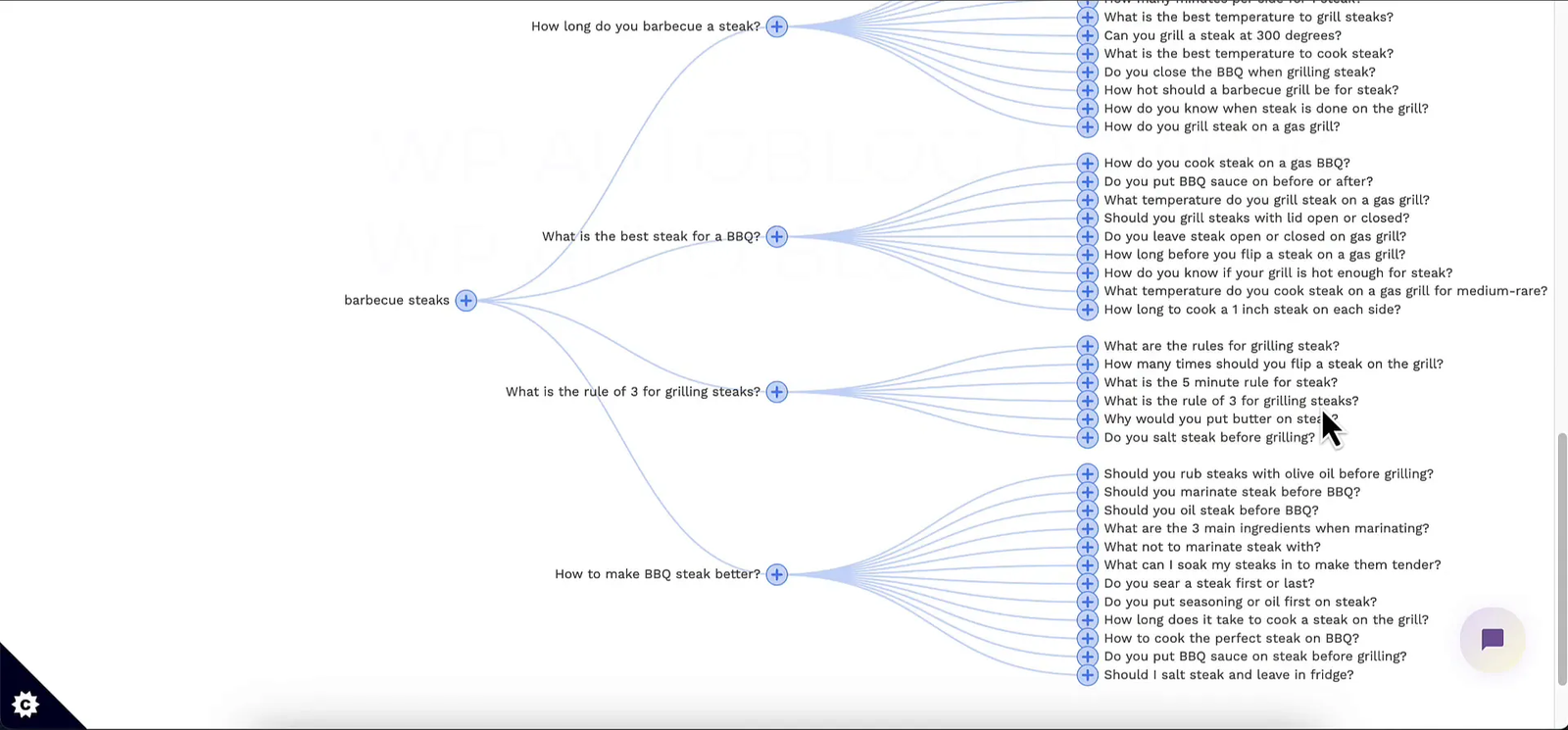Click plus beside 'Can you grill a steak at 300 degrees?'
The image size is (1568, 730).
click(1087, 35)
